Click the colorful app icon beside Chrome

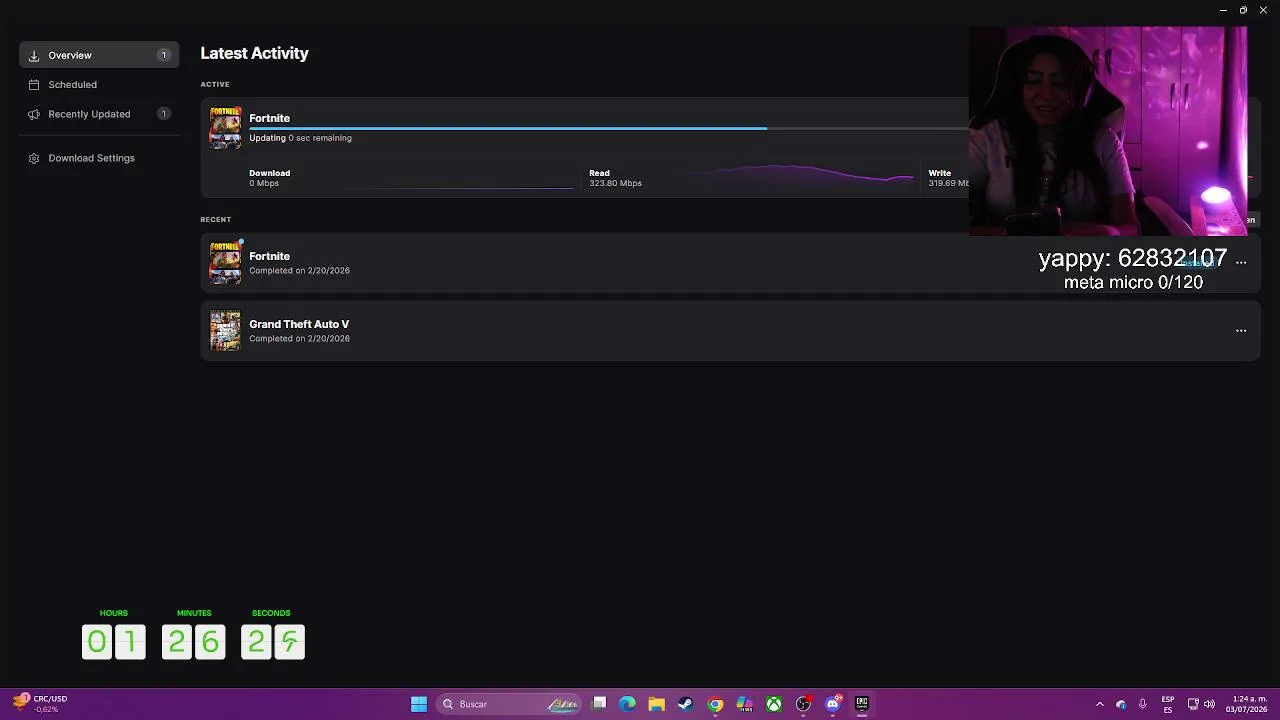pos(744,704)
